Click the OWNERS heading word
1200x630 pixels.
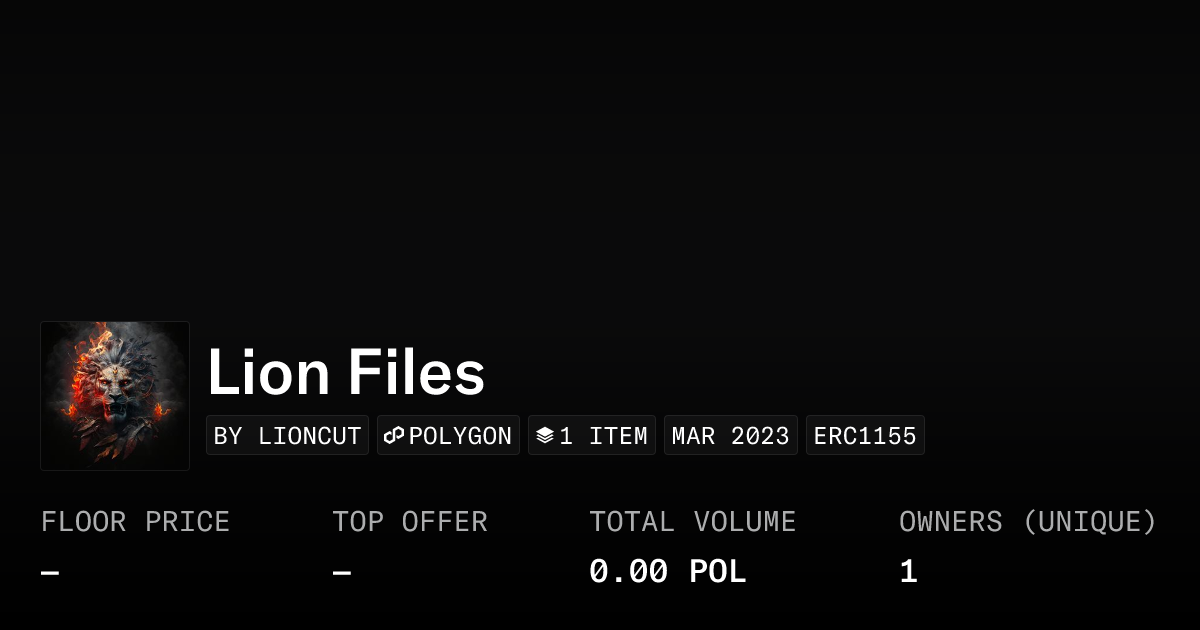(x=950, y=522)
